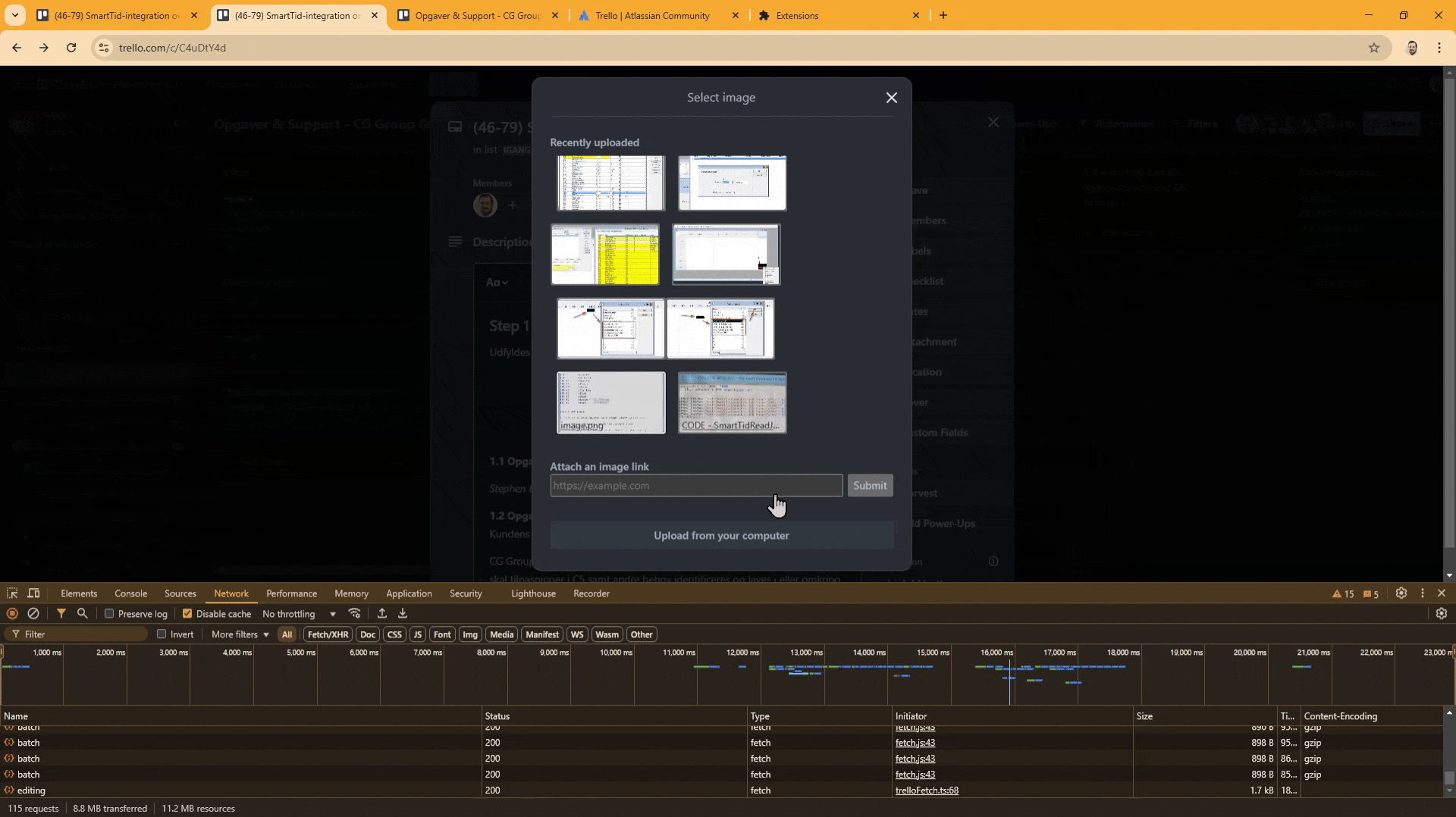Screen dimensions: 1456x817
Task: Open the Network panel settings gear
Action: point(1442,614)
